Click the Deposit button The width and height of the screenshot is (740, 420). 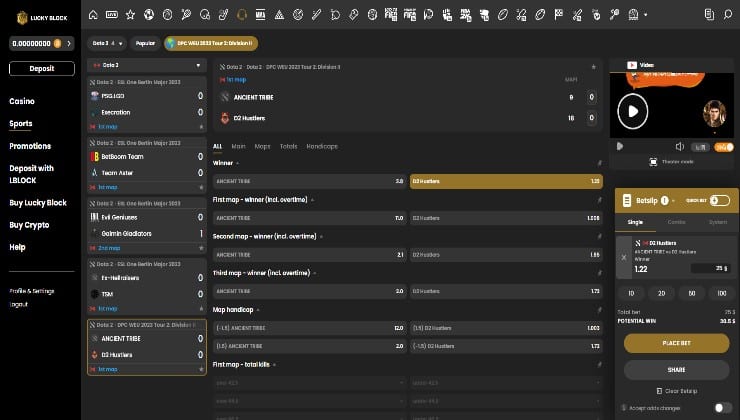point(42,69)
